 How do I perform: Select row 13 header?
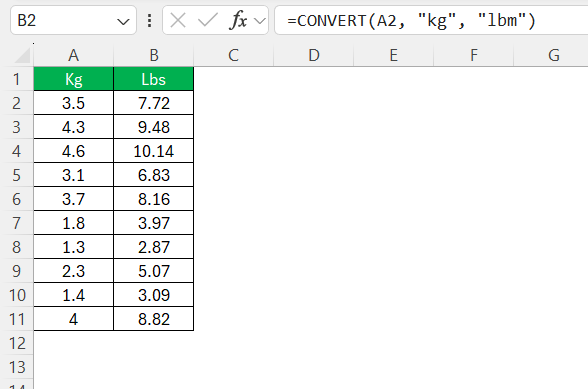coord(16,367)
